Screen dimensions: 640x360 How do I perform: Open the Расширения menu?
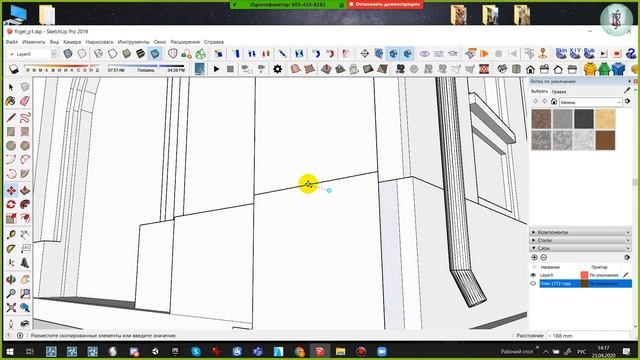point(185,42)
